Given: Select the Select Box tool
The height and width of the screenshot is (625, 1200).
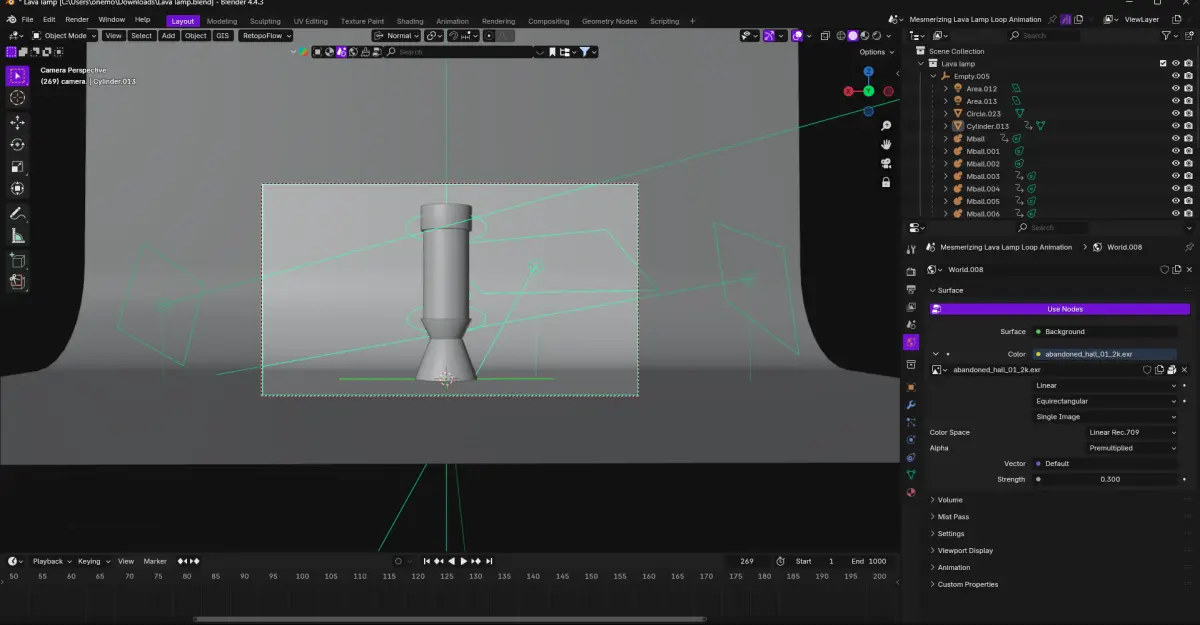Looking at the screenshot, I should 17,76.
